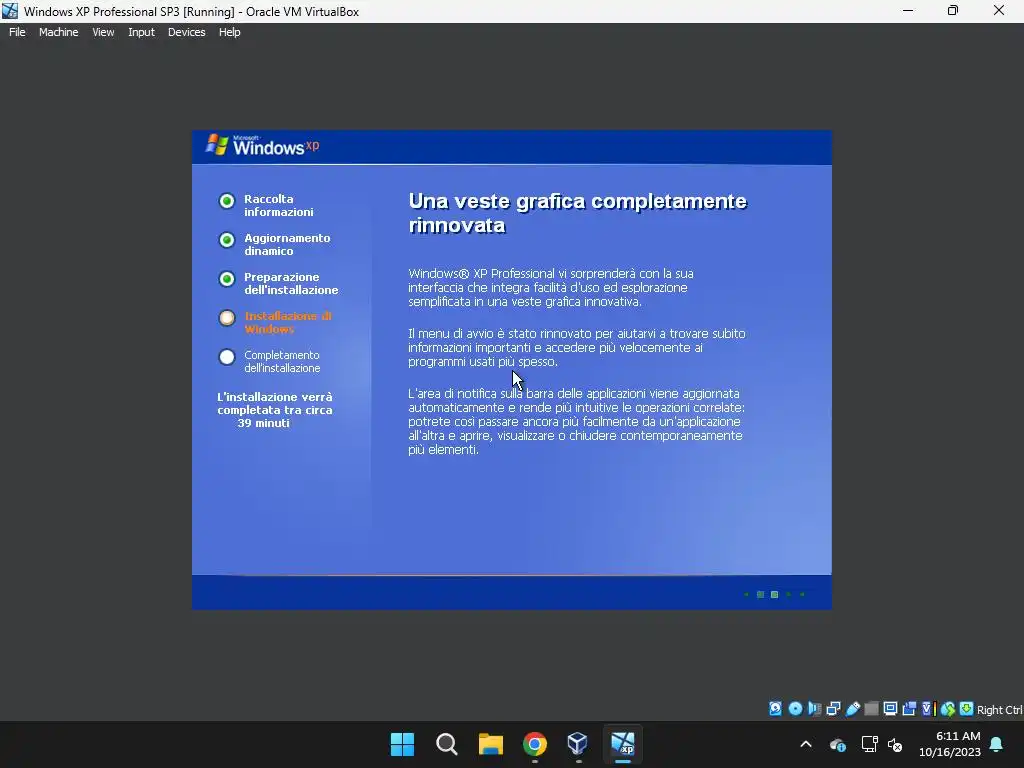Viewport: 1024px width, 768px height.
Task: Open File Explorer from the taskbar
Action: click(x=490, y=744)
